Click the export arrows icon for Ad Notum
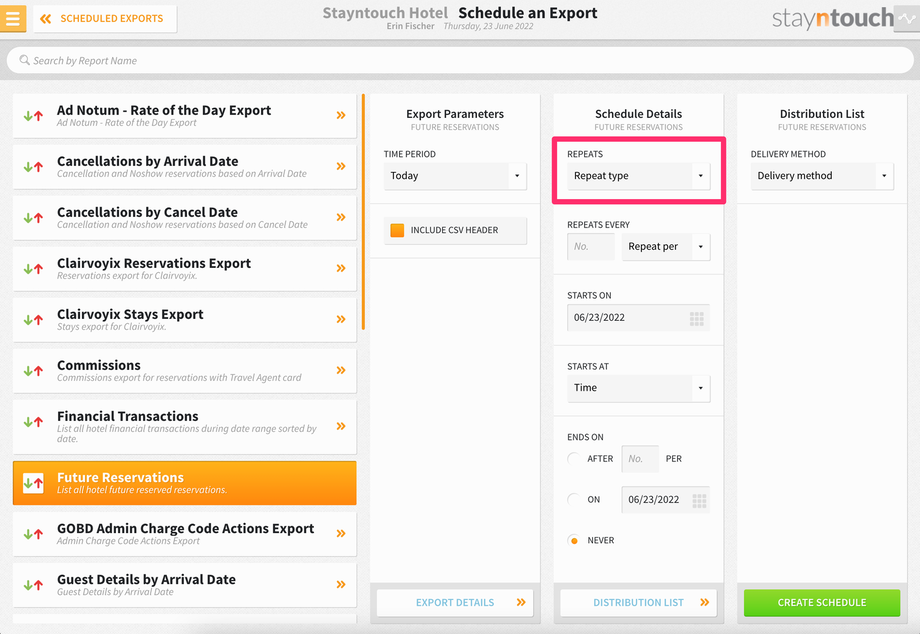Viewport: 920px width, 634px height. 33,116
